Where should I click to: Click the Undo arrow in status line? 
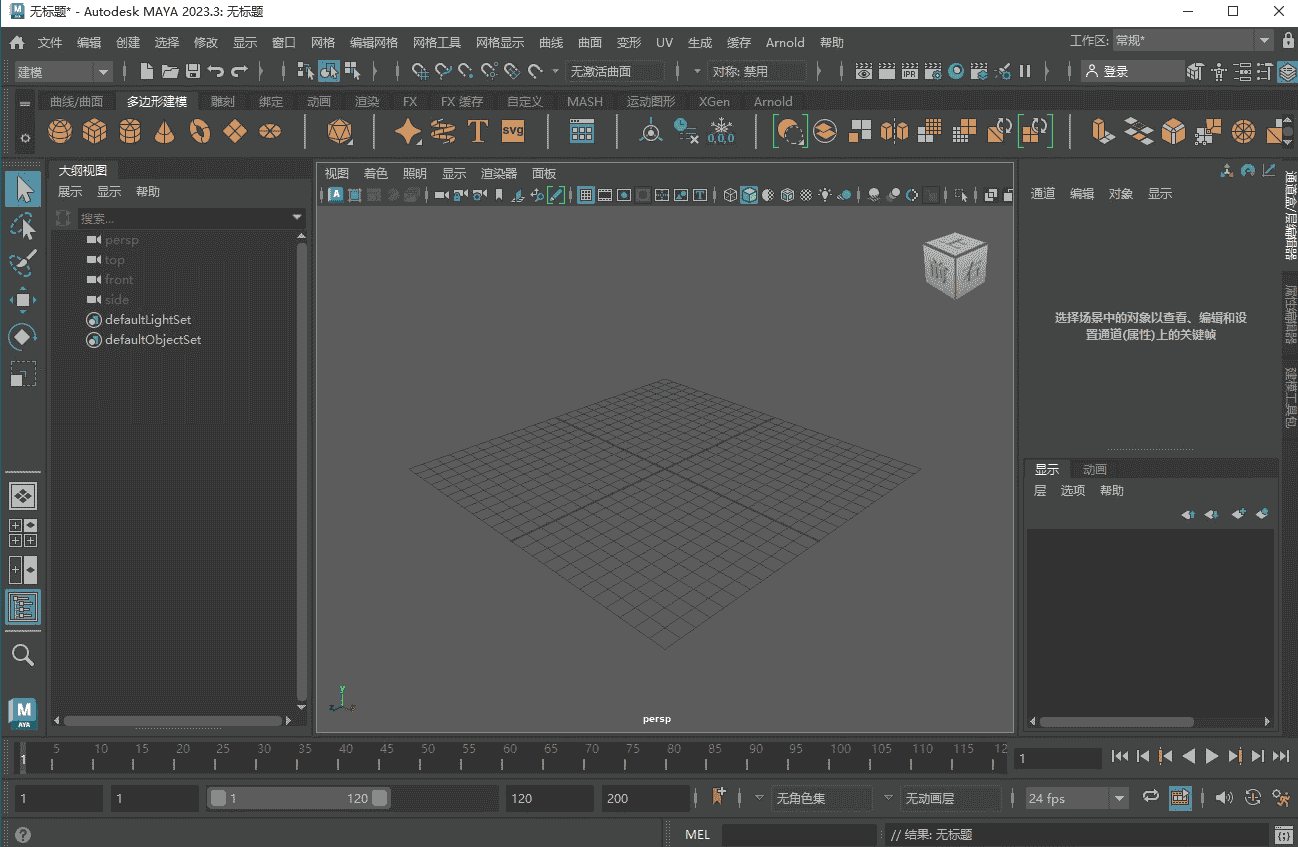(216, 71)
